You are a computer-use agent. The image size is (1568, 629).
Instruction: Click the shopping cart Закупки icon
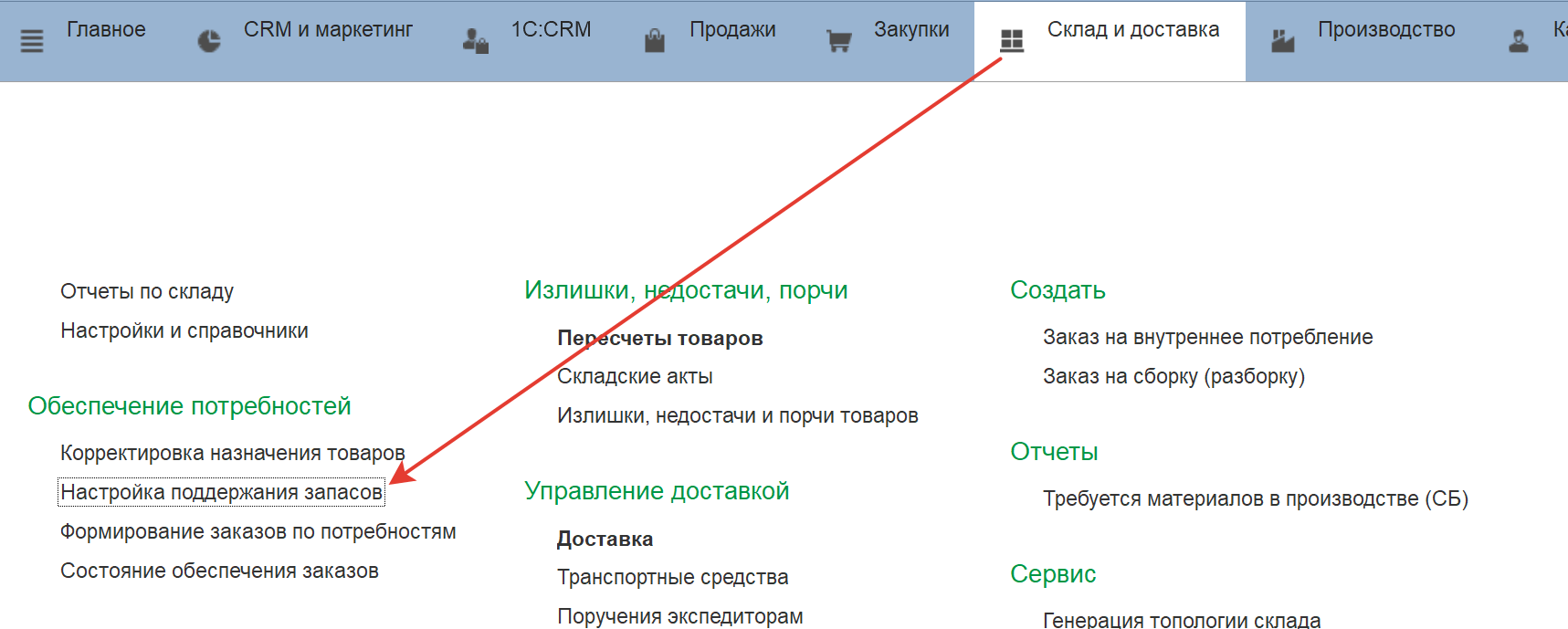click(838, 41)
